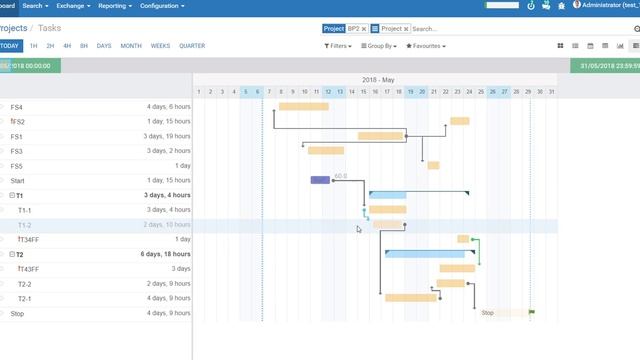Open the Favourites dropdown

pos(426,46)
